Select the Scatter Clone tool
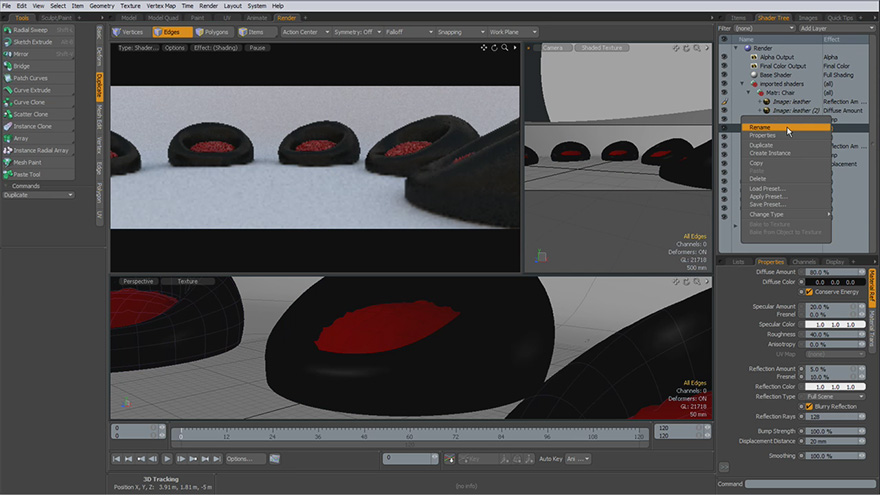 pos(38,114)
